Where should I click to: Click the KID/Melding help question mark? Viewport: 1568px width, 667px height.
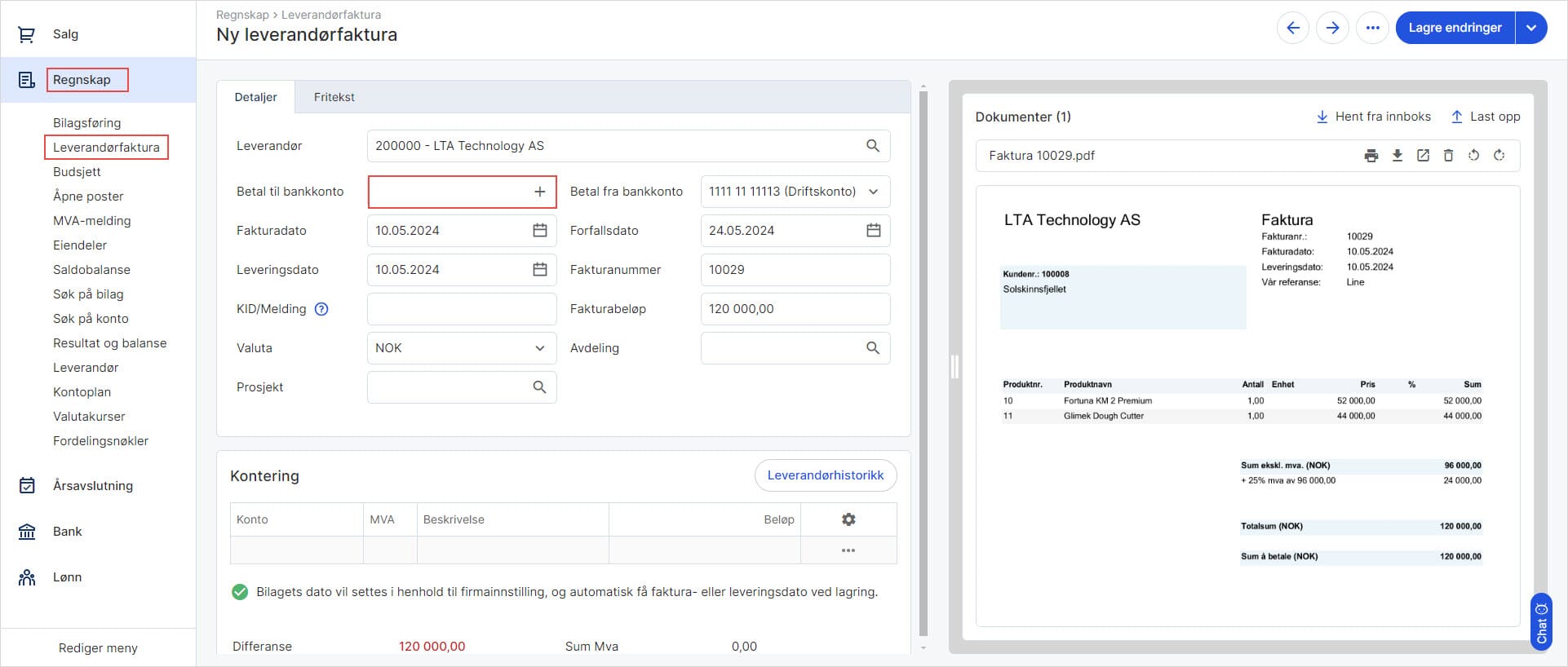321,309
